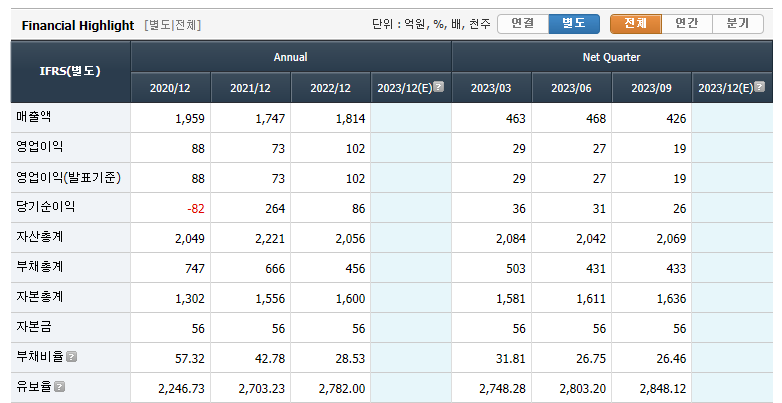Select the 당기순이익 row label
Screen dimensions: 782x403
[x=45, y=207]
